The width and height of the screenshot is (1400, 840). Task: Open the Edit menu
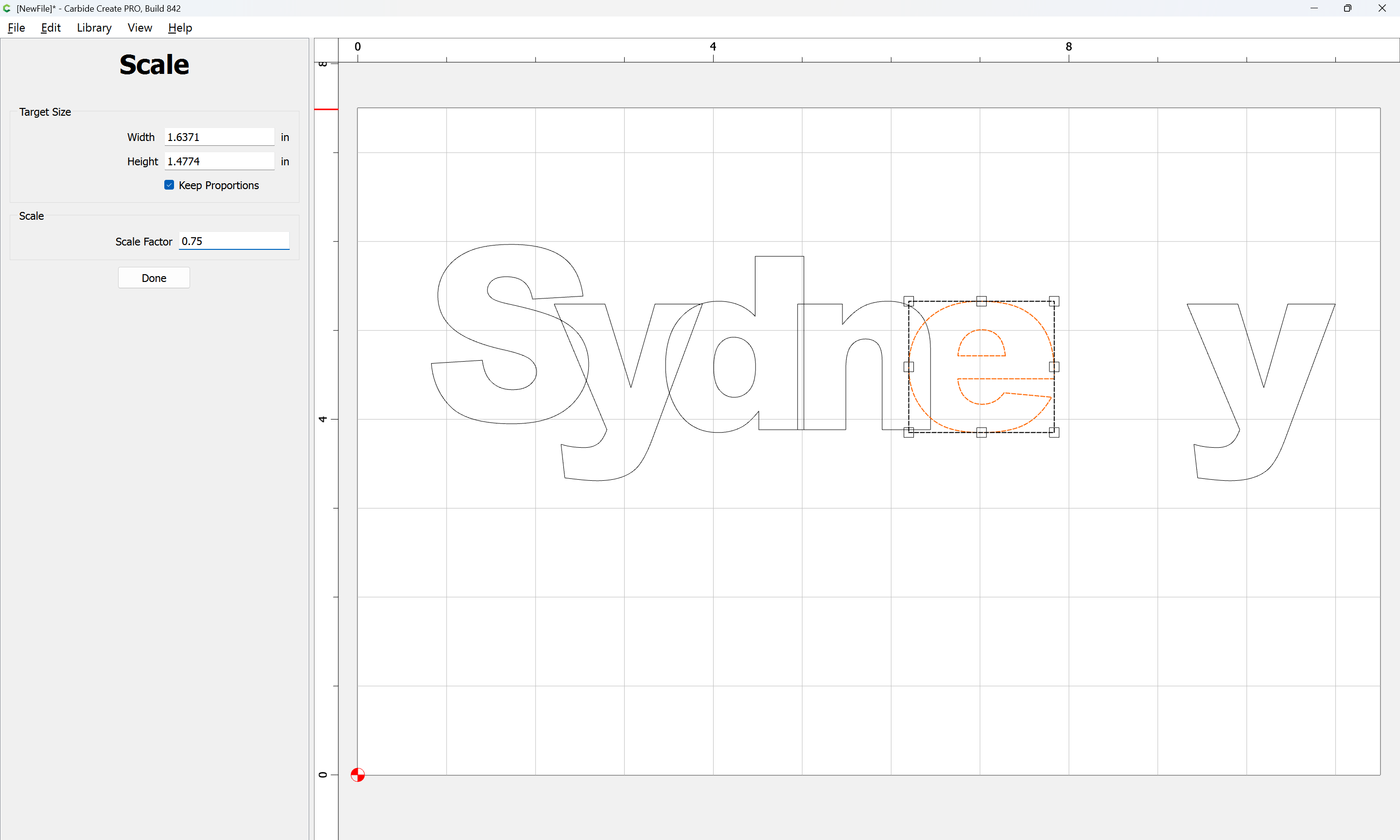pyautogui.click(x=51, y=28)
